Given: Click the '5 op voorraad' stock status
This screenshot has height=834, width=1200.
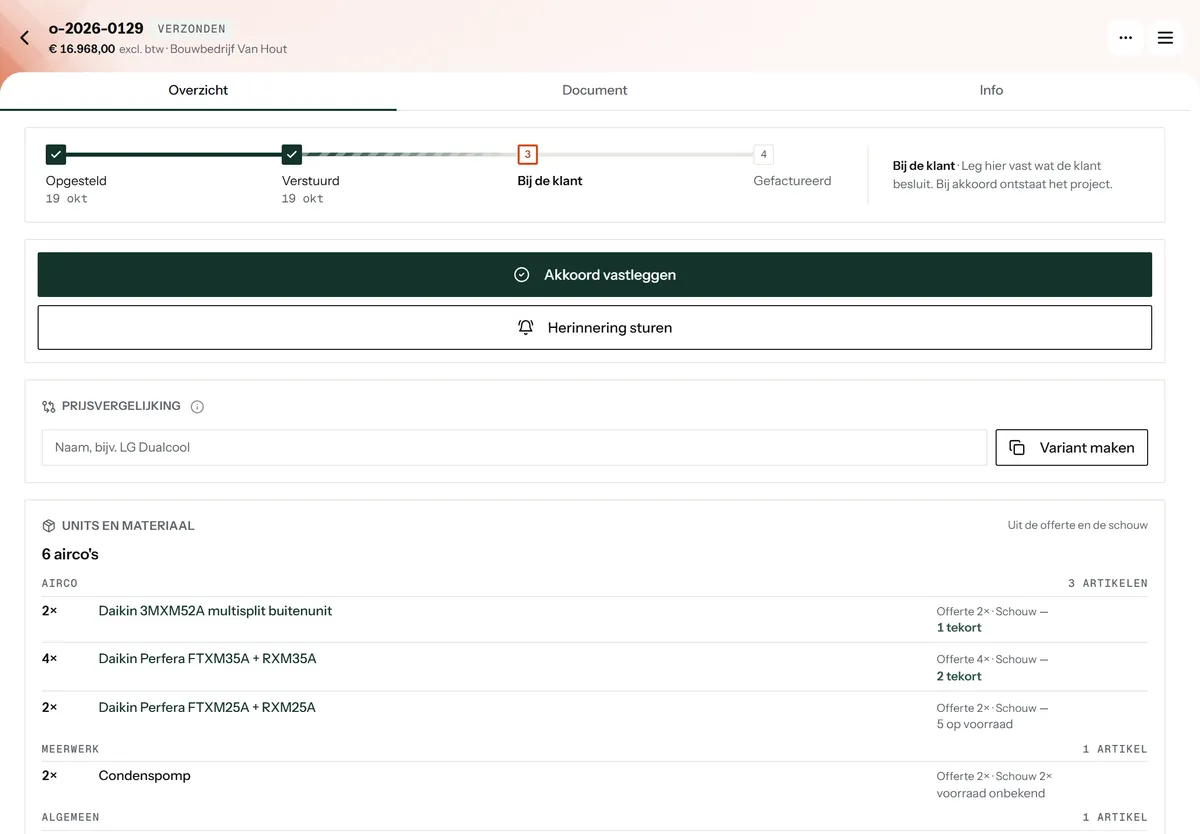Looking at the screenshot, I should (975, 725).
